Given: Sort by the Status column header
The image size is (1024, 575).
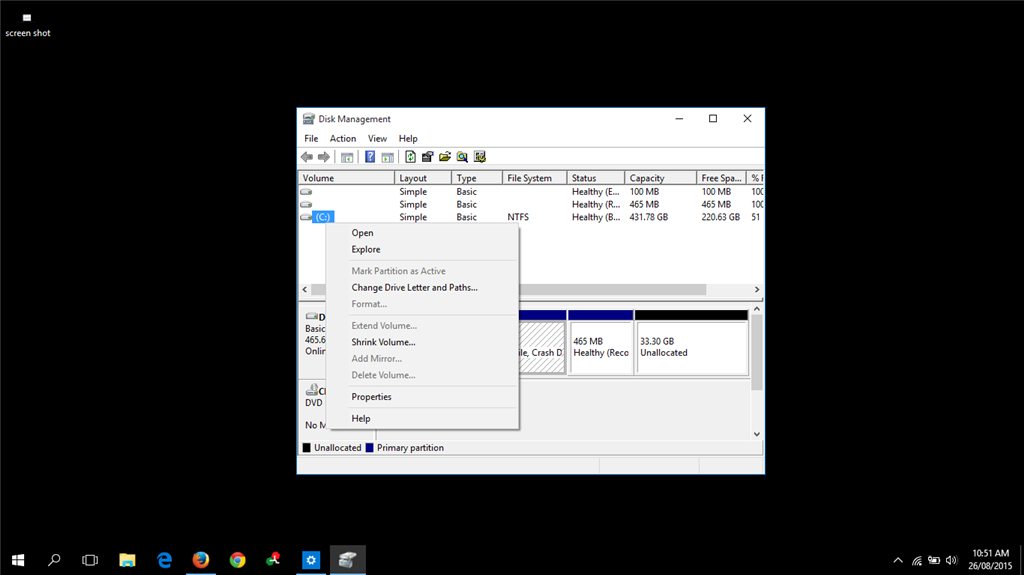Looking at the screenshot, I should (x=596, y=178).
